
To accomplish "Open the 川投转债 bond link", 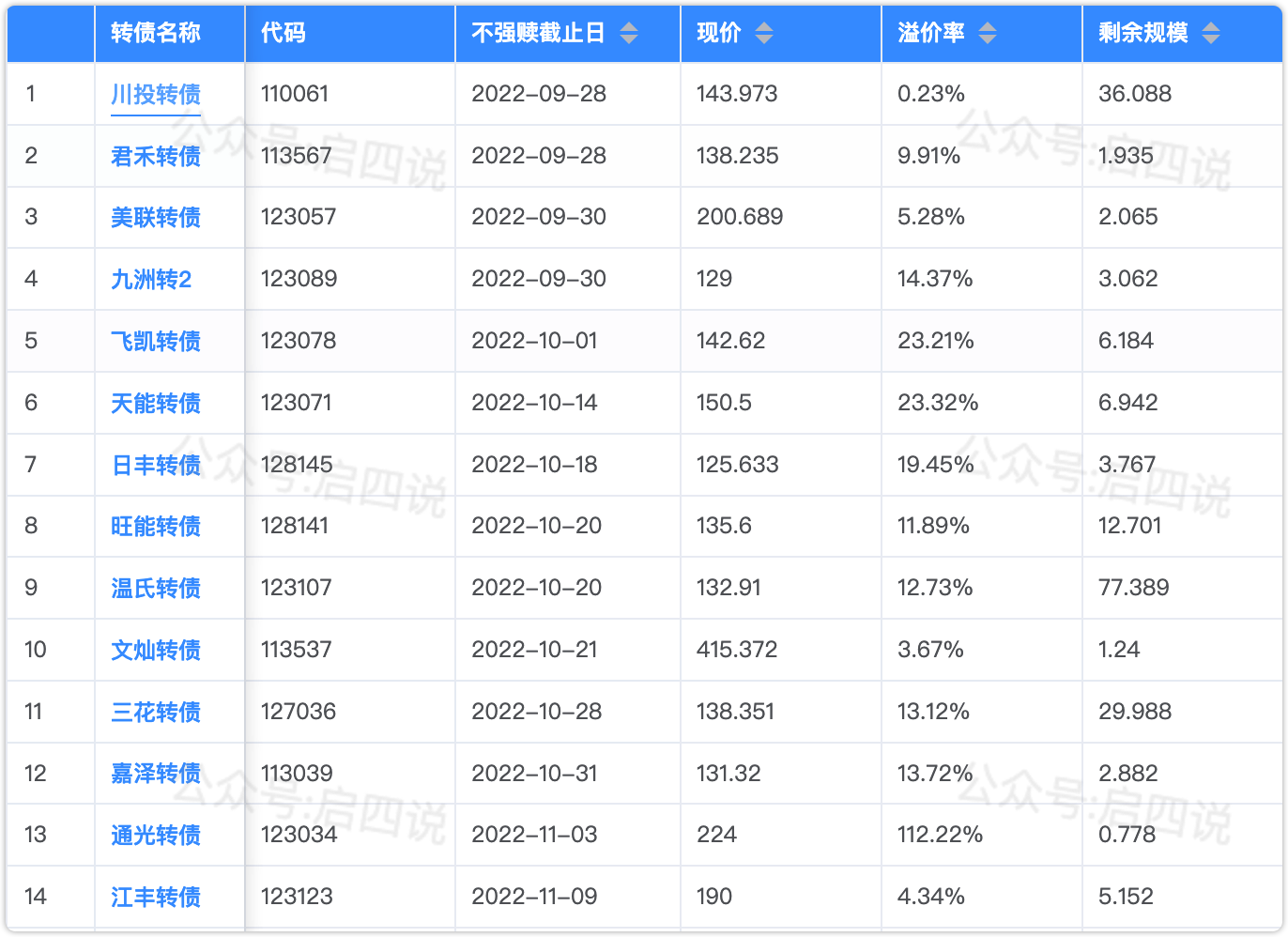I will (x=156, y=94).
